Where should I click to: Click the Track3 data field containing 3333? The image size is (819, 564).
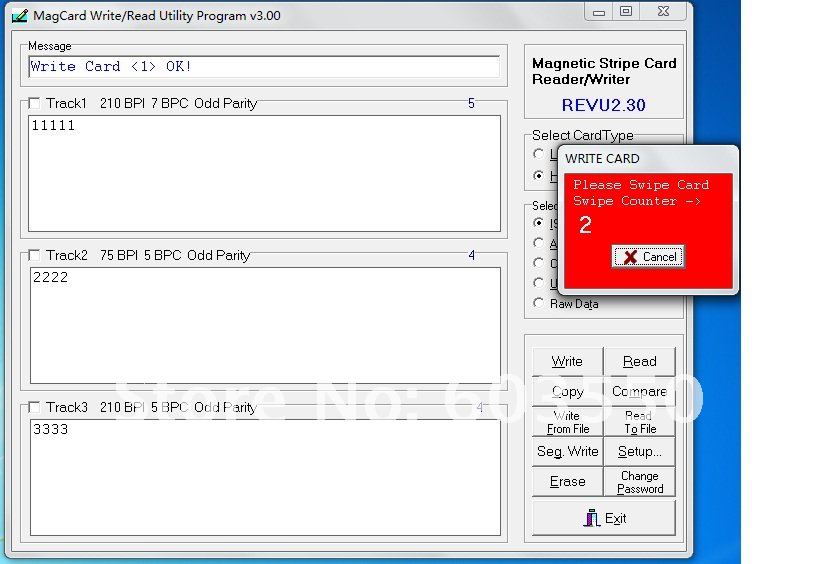tap(264, 477)
